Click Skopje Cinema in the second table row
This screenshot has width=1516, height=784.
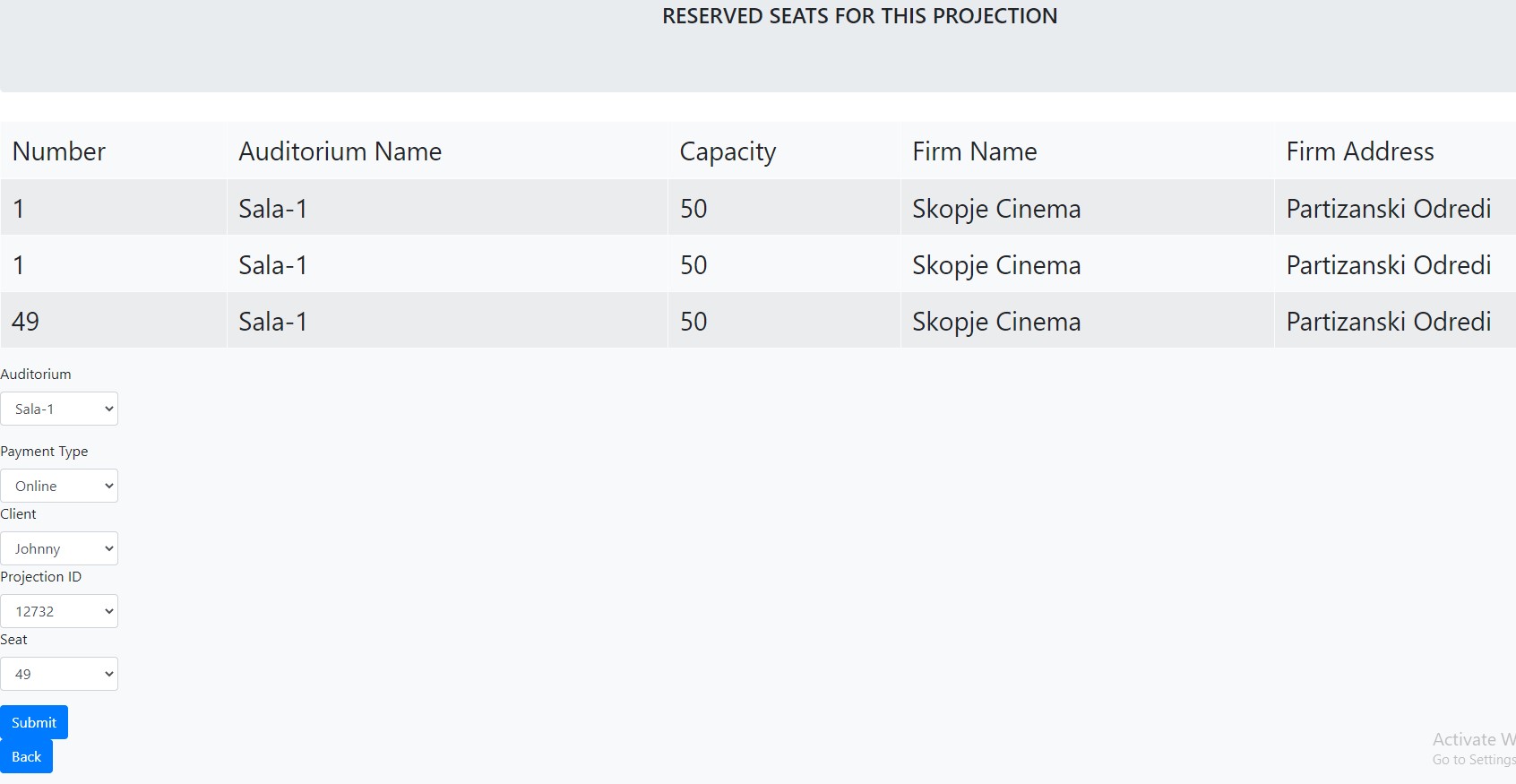[996, 265]
